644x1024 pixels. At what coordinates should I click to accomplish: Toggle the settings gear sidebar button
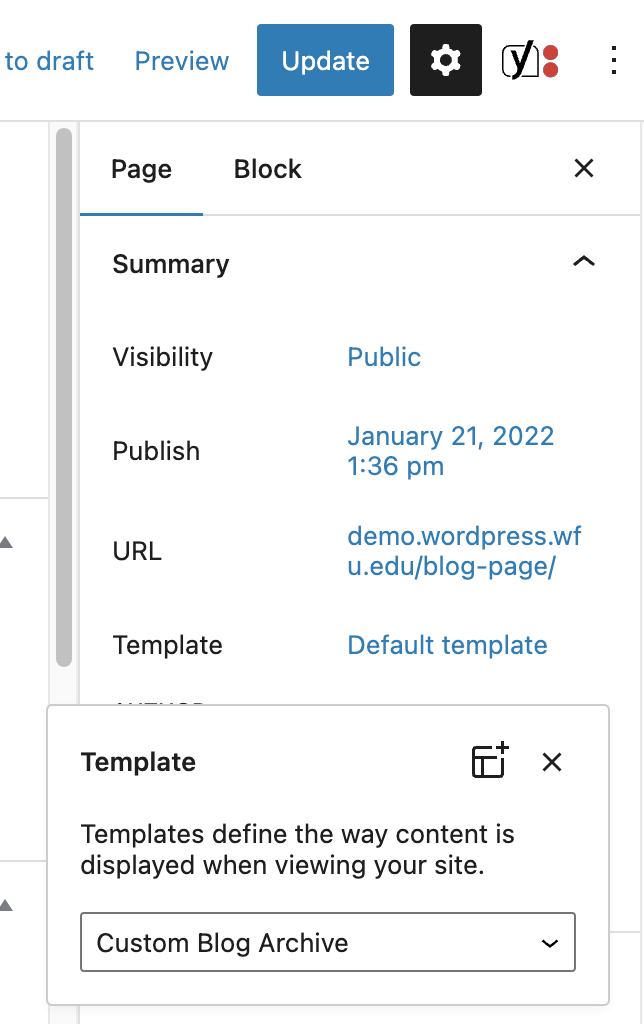445,60
